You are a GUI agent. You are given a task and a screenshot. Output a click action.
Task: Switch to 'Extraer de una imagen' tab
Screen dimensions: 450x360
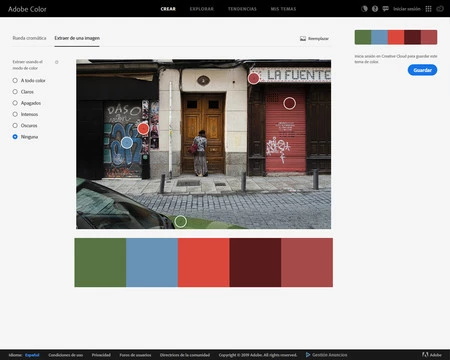pos(77,38)
